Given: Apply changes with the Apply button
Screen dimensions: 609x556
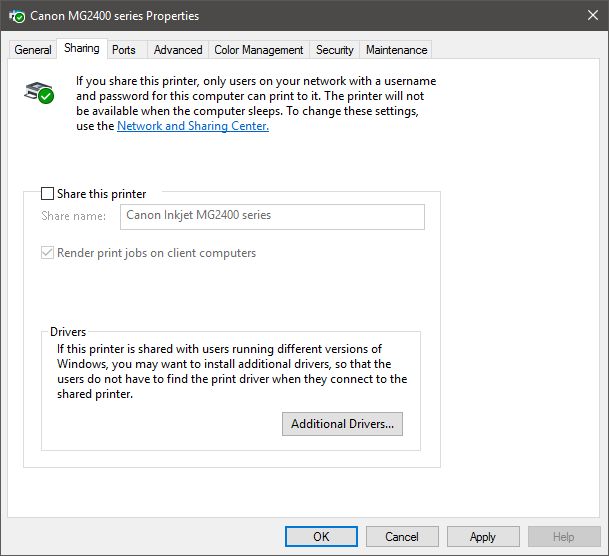Looking at the screenshot, I should click(483, 536).
